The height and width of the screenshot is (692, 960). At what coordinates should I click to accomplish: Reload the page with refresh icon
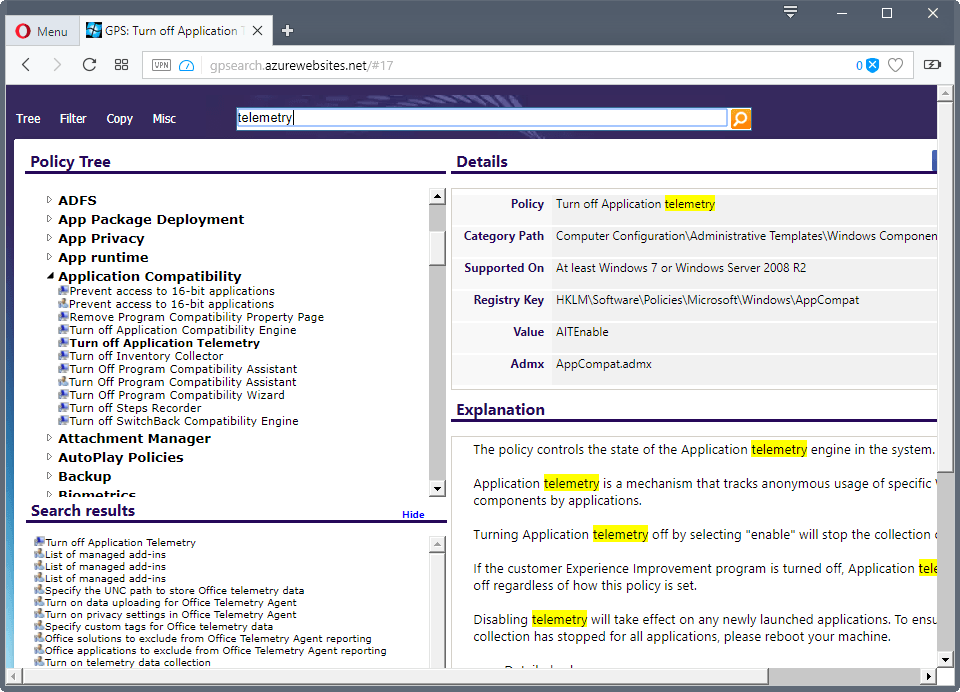[x=89, y=65]
